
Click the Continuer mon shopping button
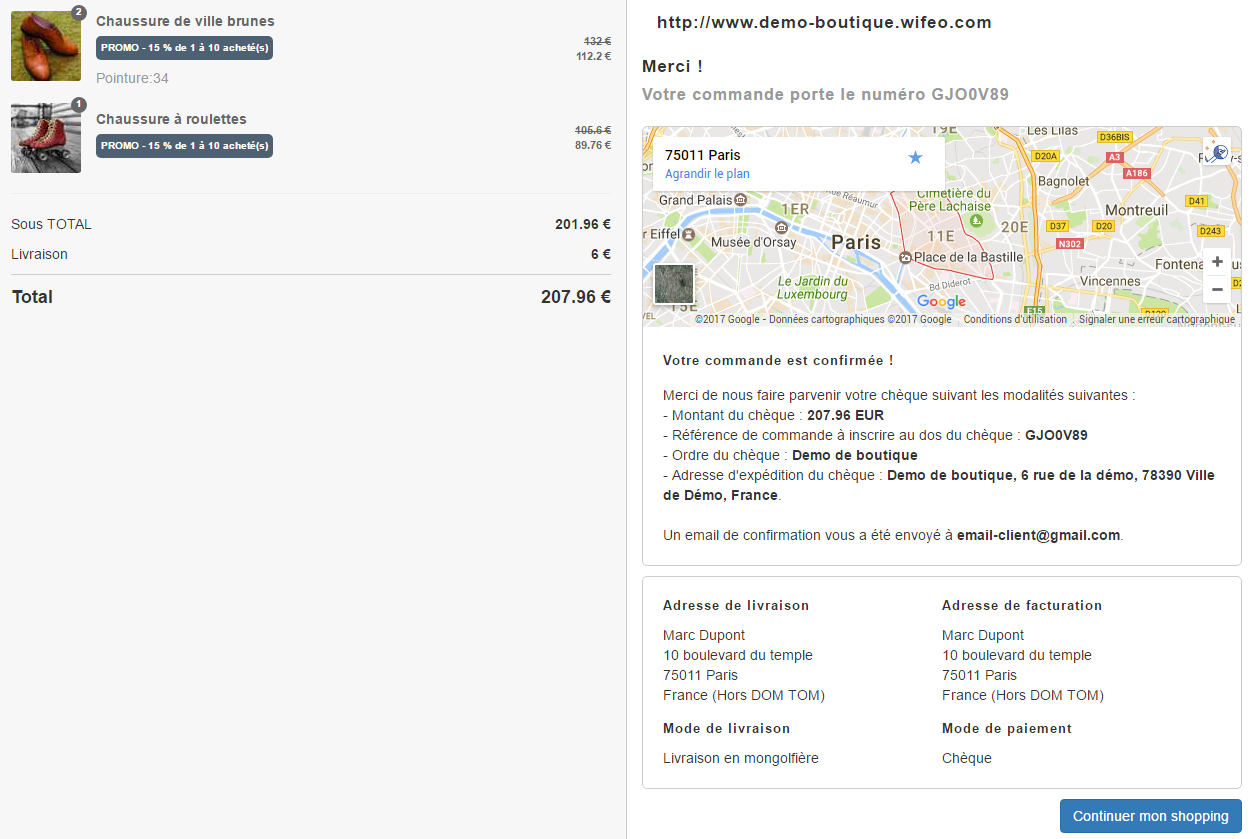[x=1150, y=816]
